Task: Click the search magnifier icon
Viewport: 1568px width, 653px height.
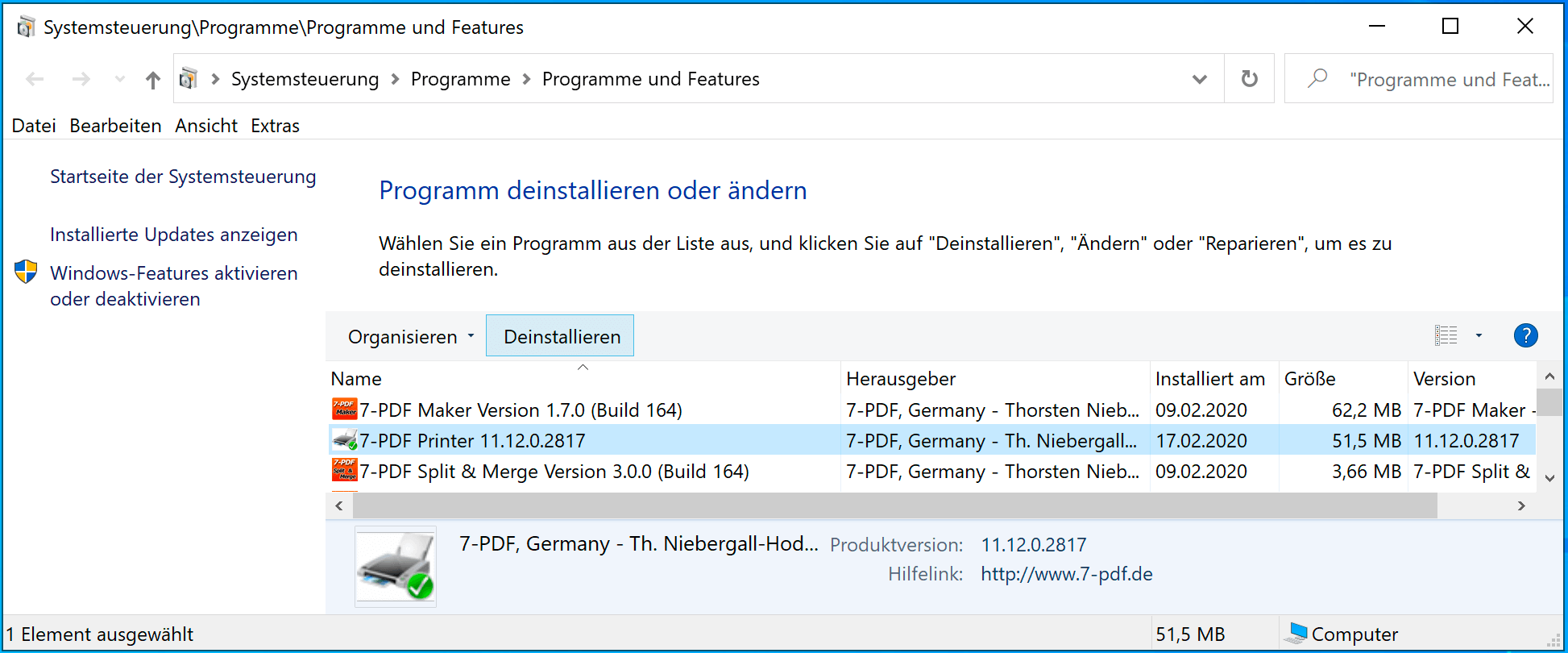Action: point(1317,78)
